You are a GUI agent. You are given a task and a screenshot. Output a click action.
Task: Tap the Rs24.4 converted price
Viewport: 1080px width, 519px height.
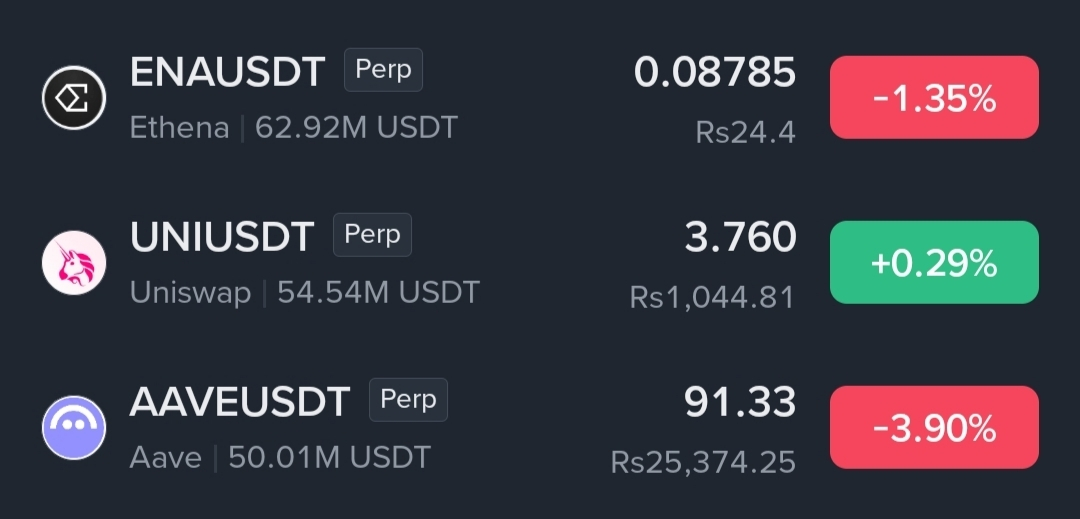coord(745,131)
